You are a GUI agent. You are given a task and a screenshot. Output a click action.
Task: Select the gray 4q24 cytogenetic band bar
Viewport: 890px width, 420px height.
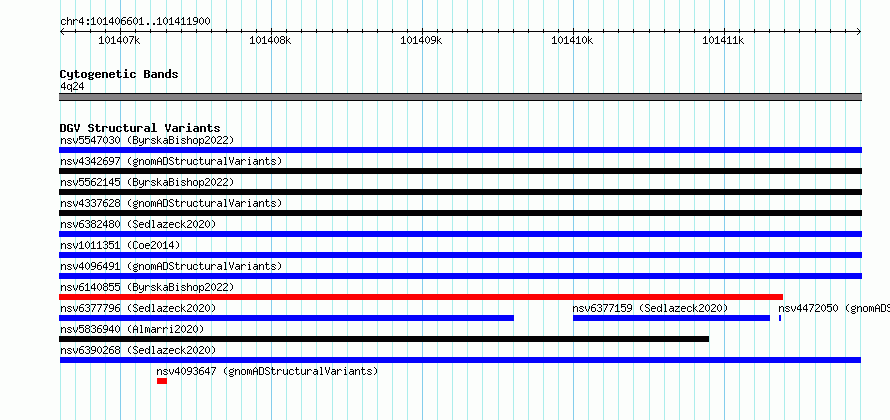(460, 97)
